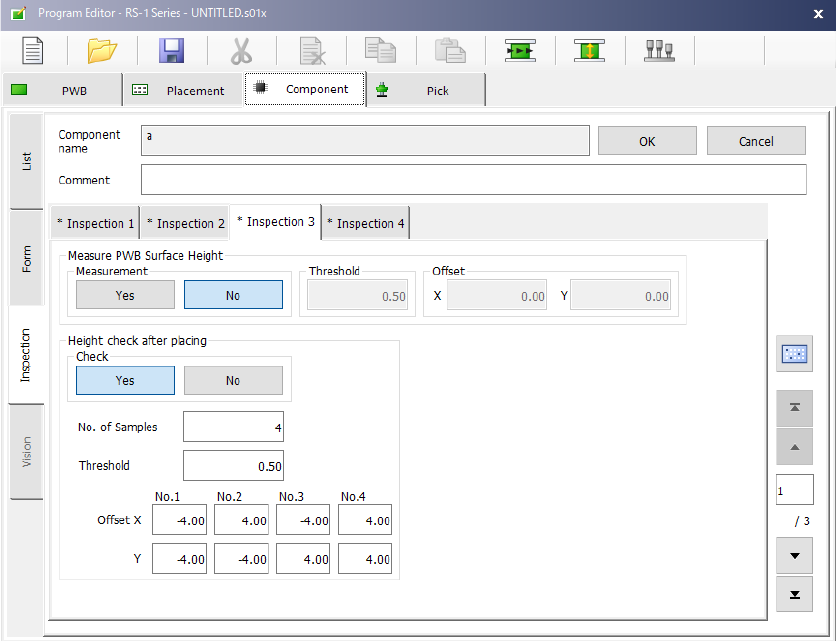Confirm with the OK button
This screenshot has width=836, height=641.
tap(647, 141)
